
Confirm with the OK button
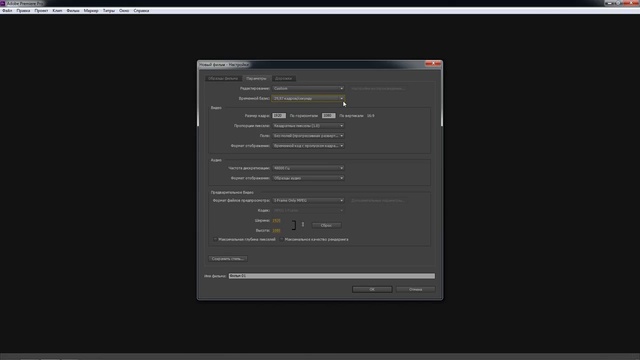click(372, 289)
